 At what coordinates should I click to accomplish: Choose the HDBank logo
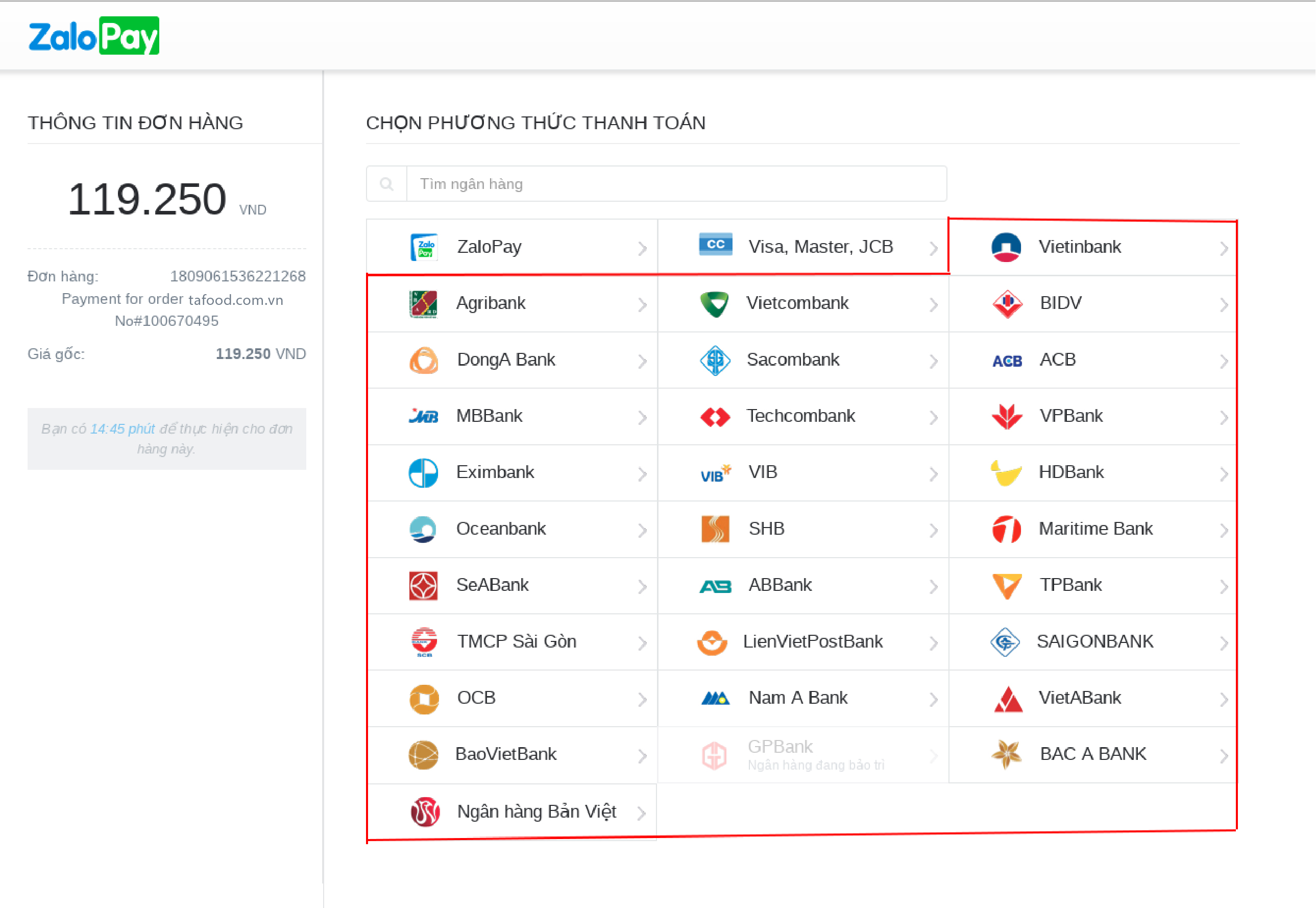1007,473
